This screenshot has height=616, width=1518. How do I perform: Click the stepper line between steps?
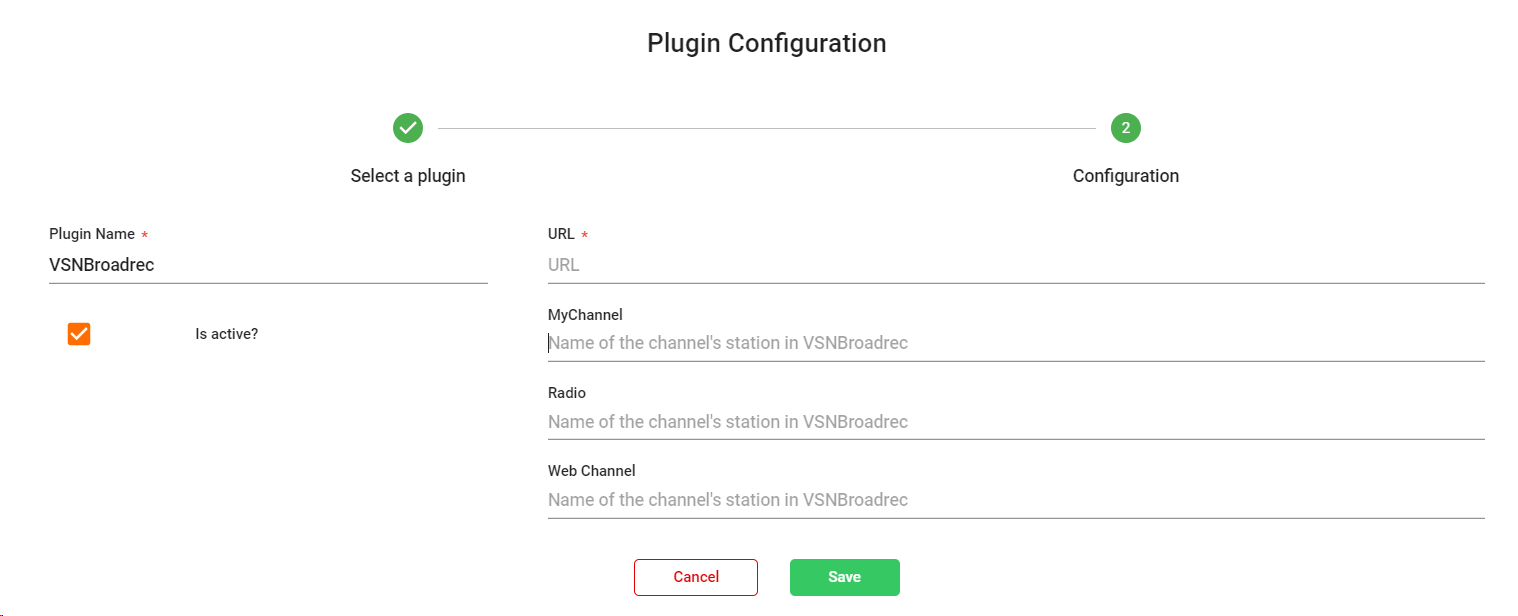pos(766,128)
